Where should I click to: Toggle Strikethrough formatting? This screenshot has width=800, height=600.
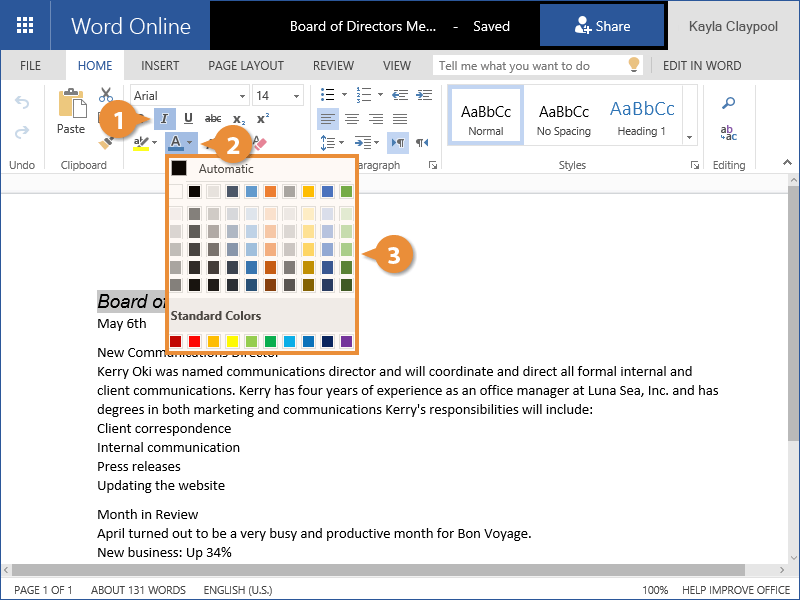click(x=213, y=119)
